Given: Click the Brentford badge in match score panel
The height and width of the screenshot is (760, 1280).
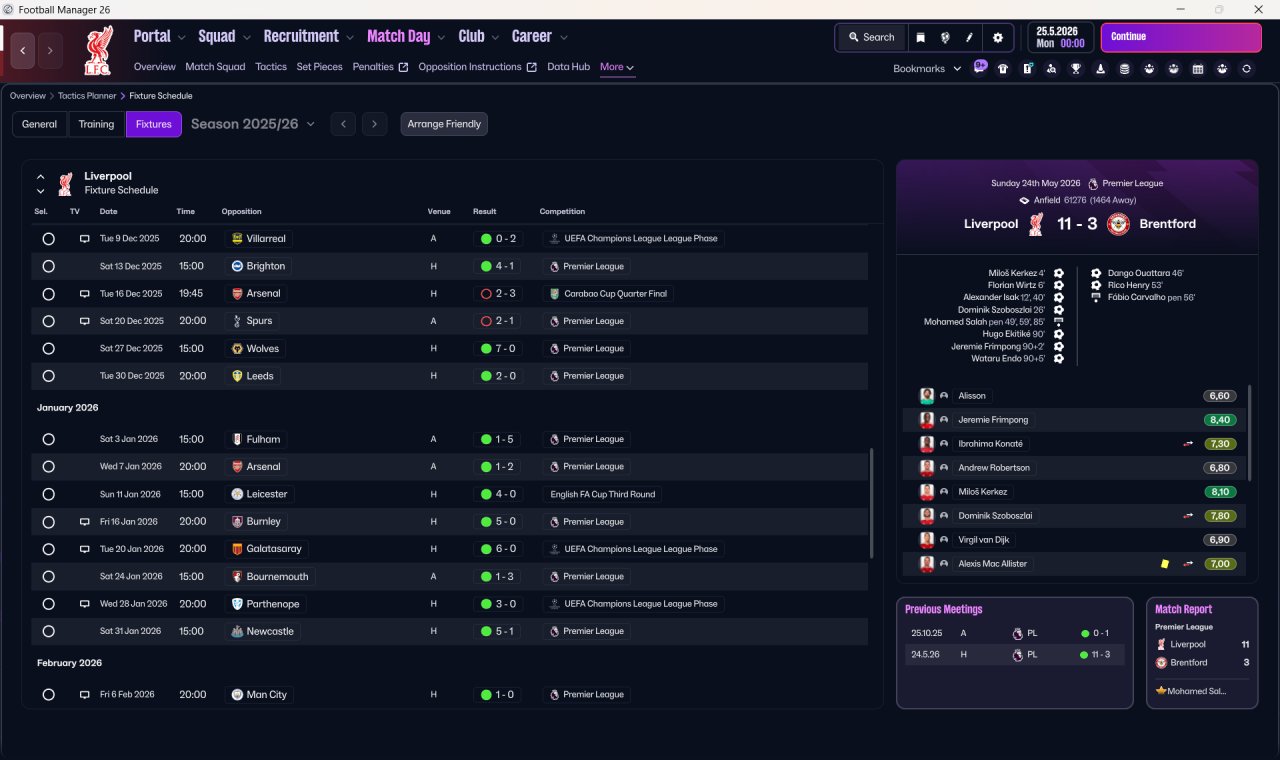Looking at the screenshot, I should 1118,224.
